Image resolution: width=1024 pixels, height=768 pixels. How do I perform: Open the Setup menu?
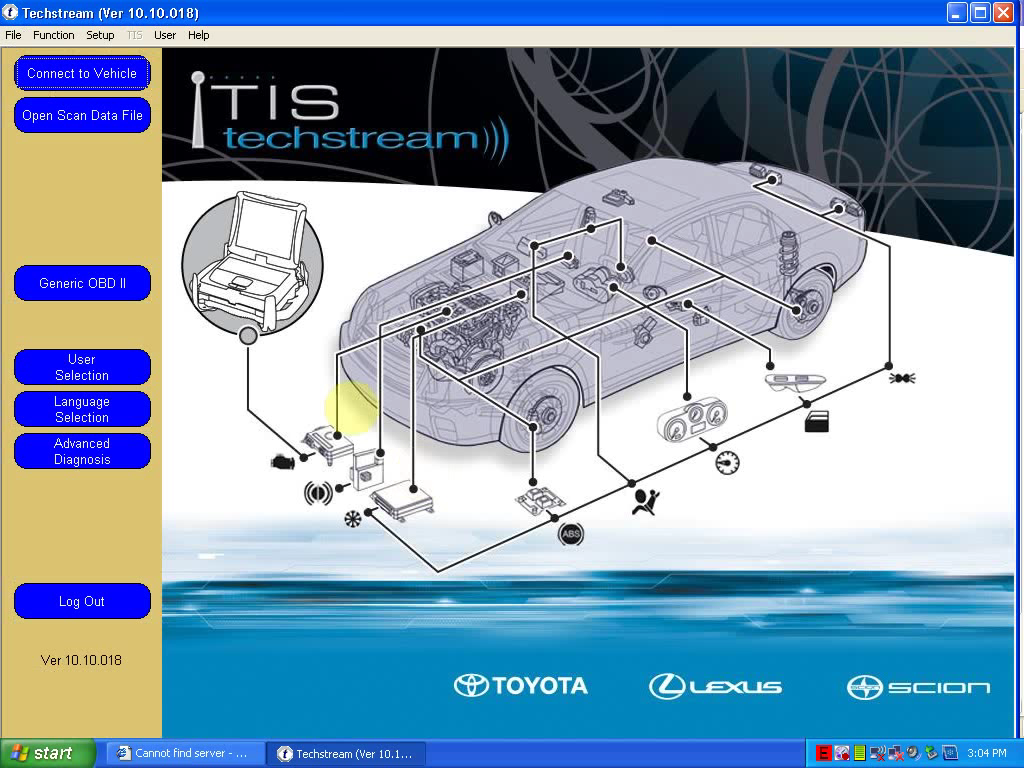pos(100,35)
